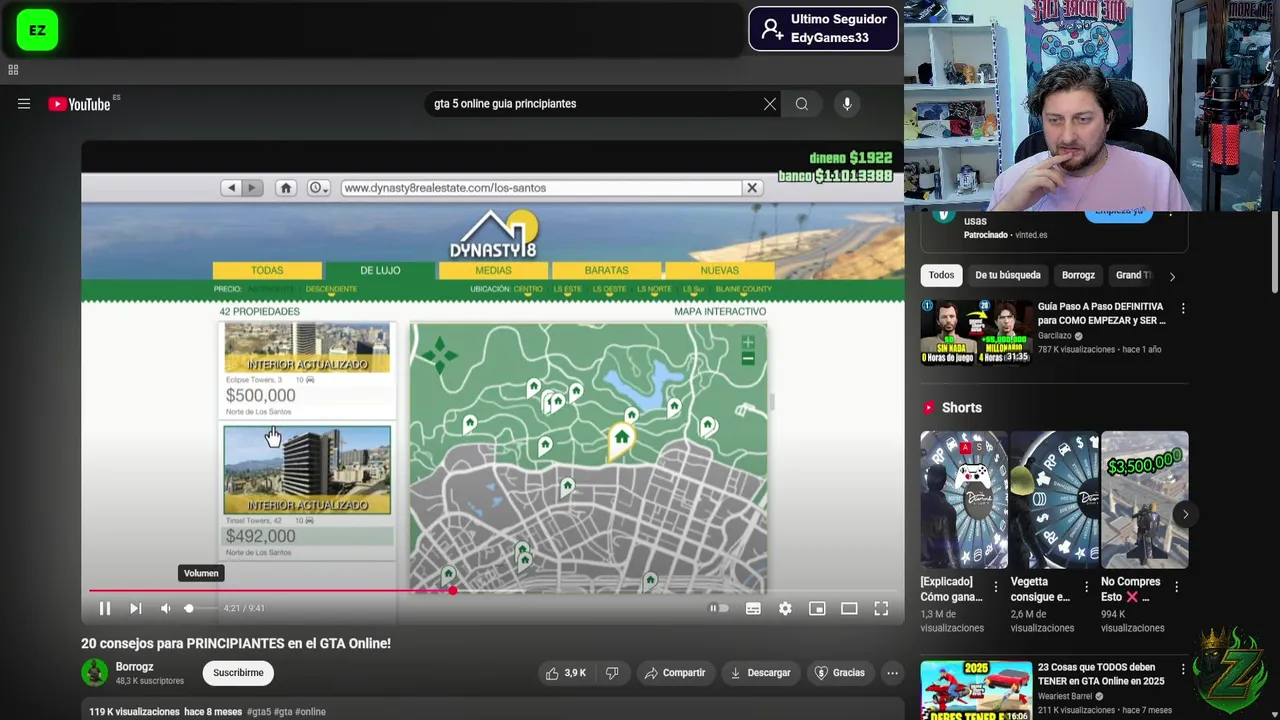Viewport: 1280px width, 720px height.
Task: Select the De tu búsqueda chip
Action: (1008, 275)
